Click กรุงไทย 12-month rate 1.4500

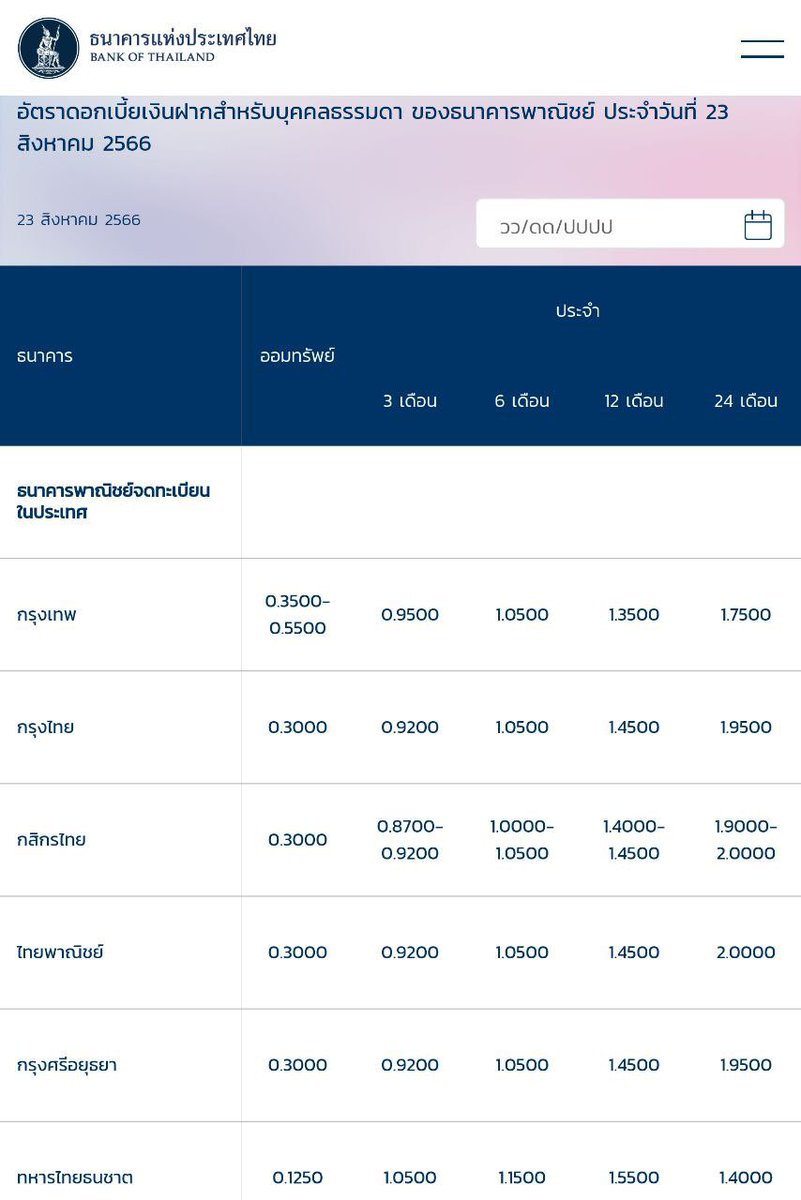click(634, 727)
